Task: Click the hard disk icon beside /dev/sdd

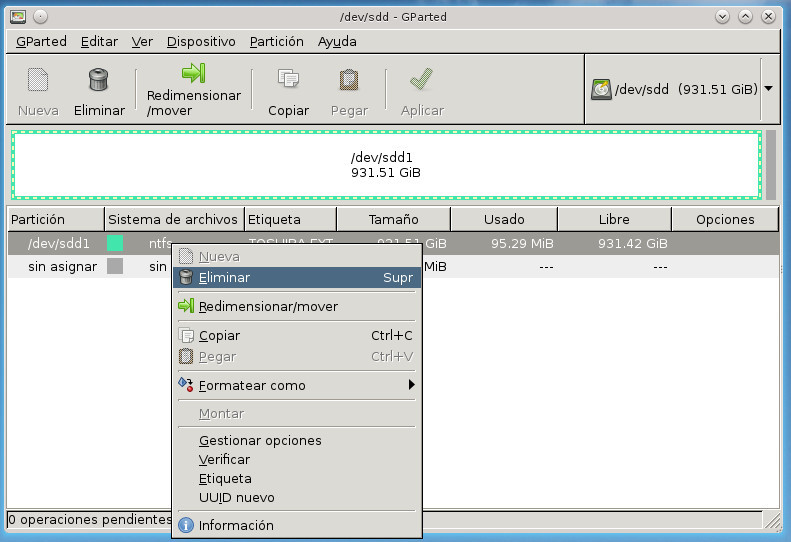Action: coord(601,89)
